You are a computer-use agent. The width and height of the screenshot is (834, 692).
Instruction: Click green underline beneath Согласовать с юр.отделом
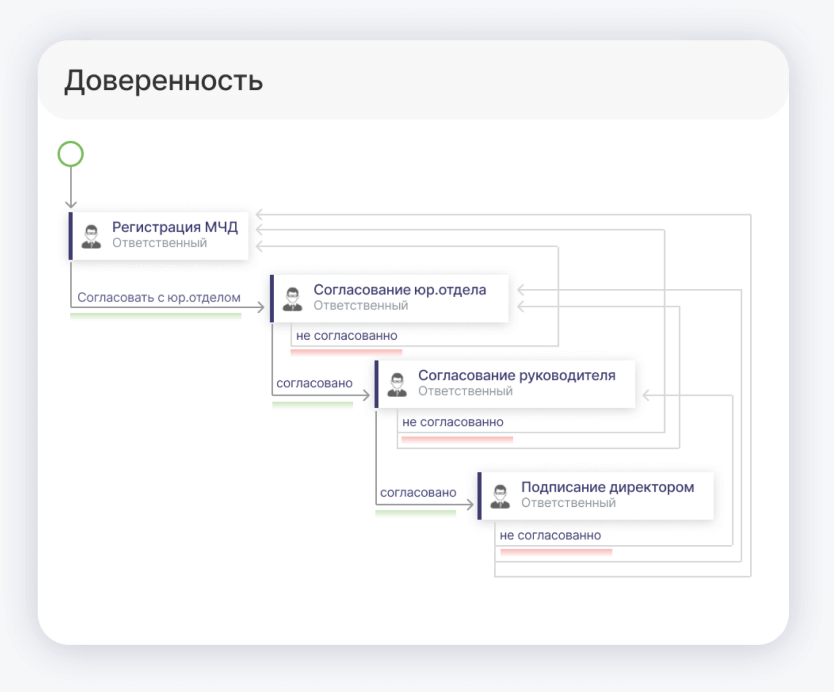click(x=155, y=315)
